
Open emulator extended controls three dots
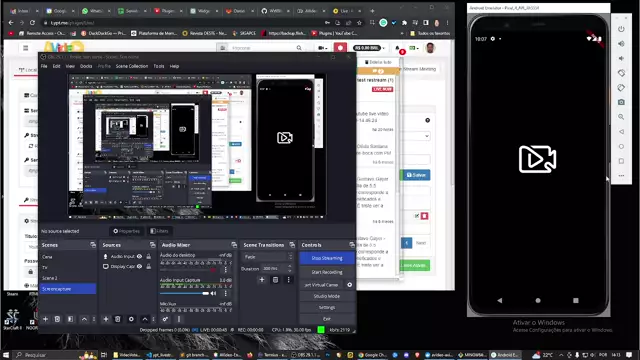point(621,176)
